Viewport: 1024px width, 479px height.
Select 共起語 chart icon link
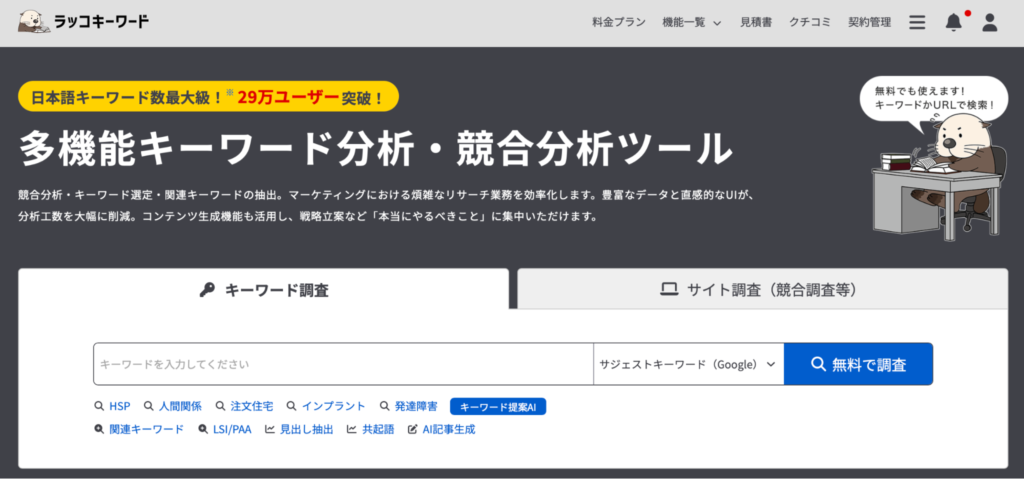[x=370, y=429]
